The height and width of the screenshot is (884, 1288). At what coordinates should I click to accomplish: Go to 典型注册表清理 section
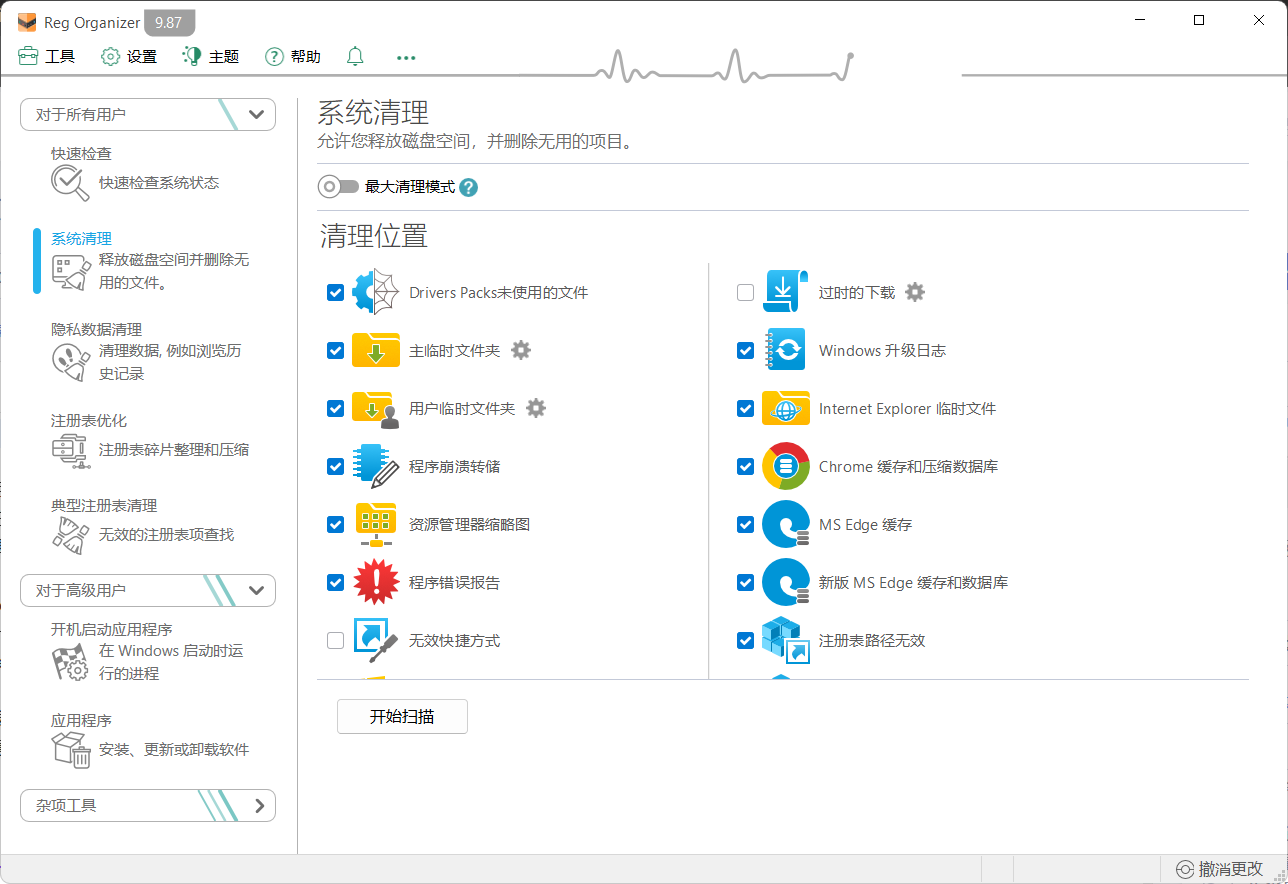coord(104,506)
